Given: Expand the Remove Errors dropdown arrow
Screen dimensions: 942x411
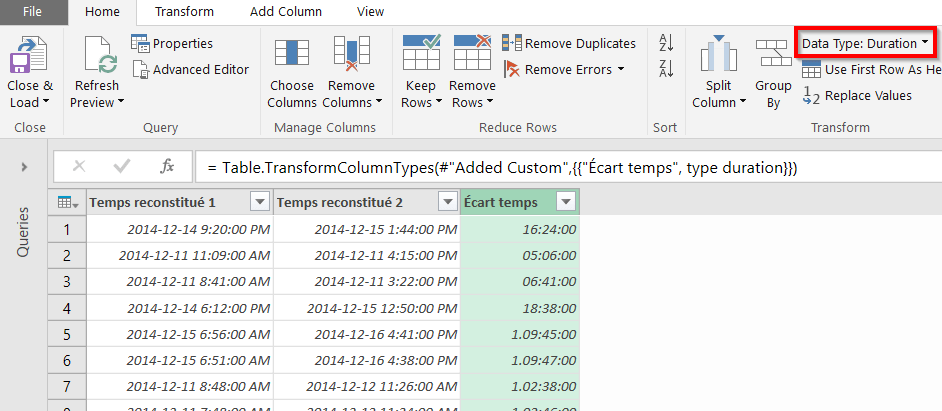Looking at the screenshot, I should click(621, 70).
